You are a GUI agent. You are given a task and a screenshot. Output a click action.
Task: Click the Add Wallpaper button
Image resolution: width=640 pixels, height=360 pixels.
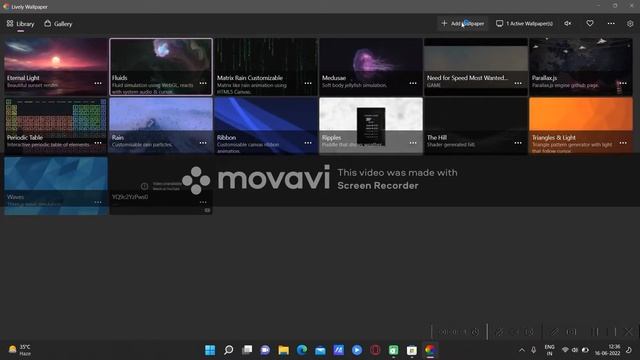pos(463,24)
